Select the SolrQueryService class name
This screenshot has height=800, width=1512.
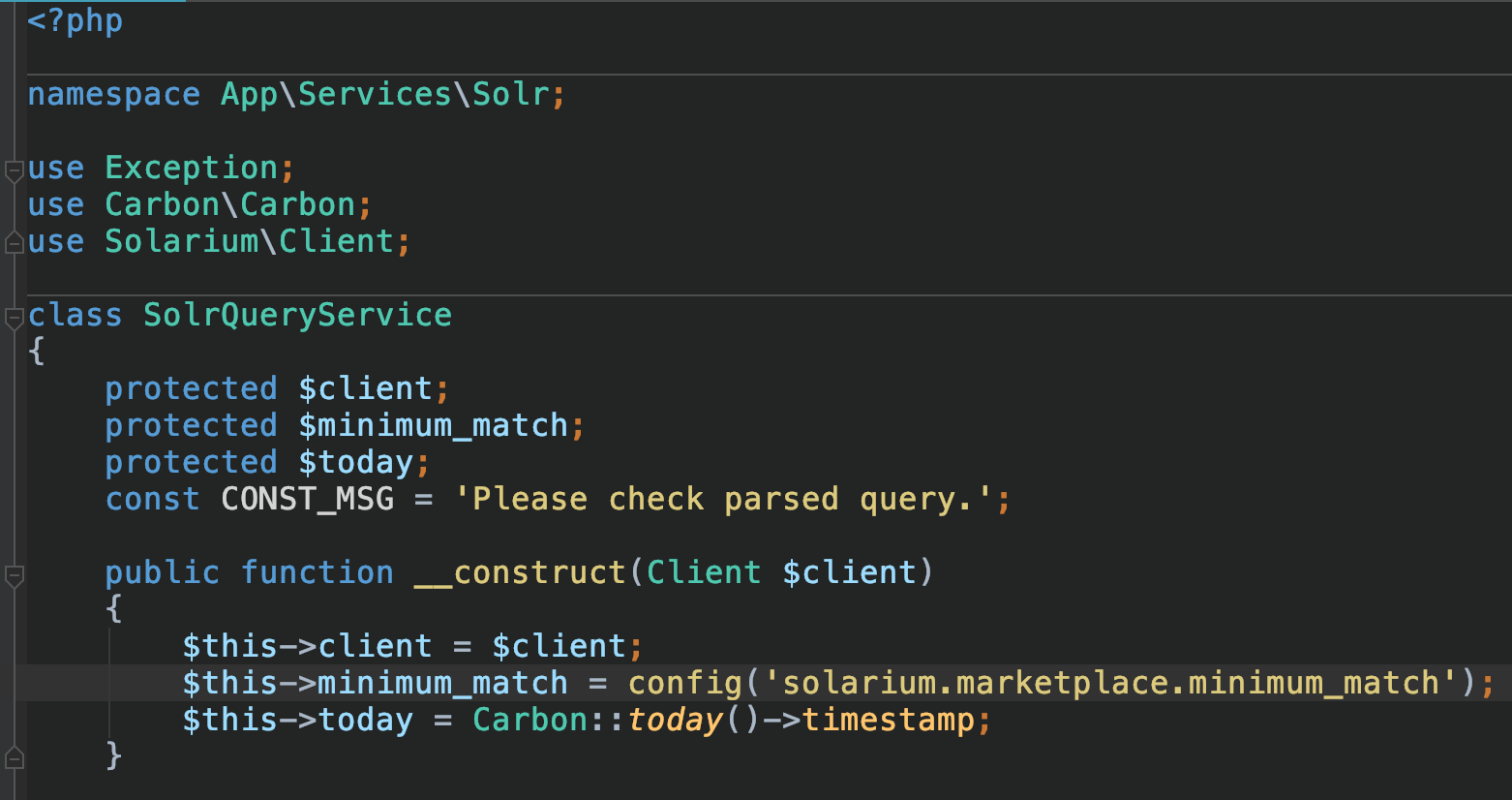(x=297, y=316)
